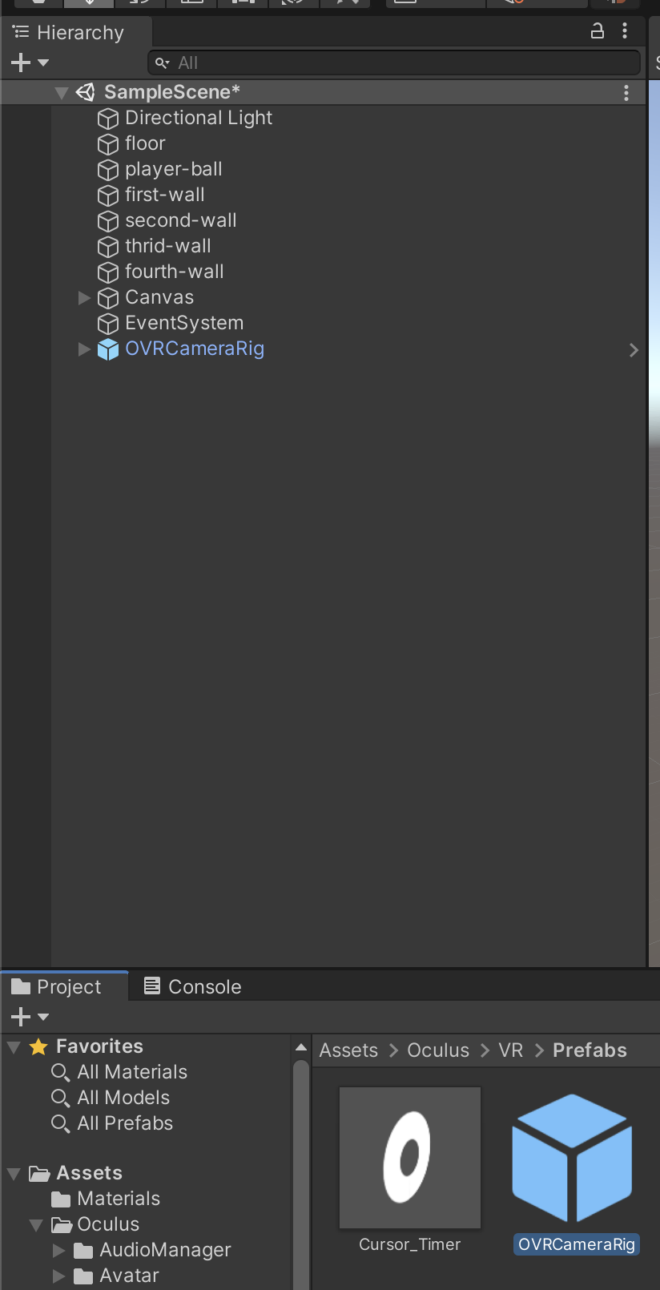Select the player-ball object
The height and width of the screenshot is (1290, 660).
(173, 169)
